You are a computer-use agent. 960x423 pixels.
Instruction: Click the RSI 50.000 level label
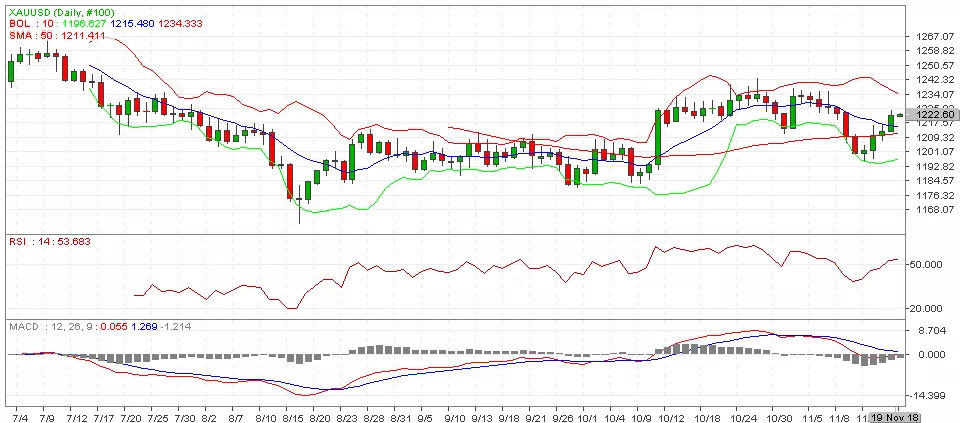point(929,265)
